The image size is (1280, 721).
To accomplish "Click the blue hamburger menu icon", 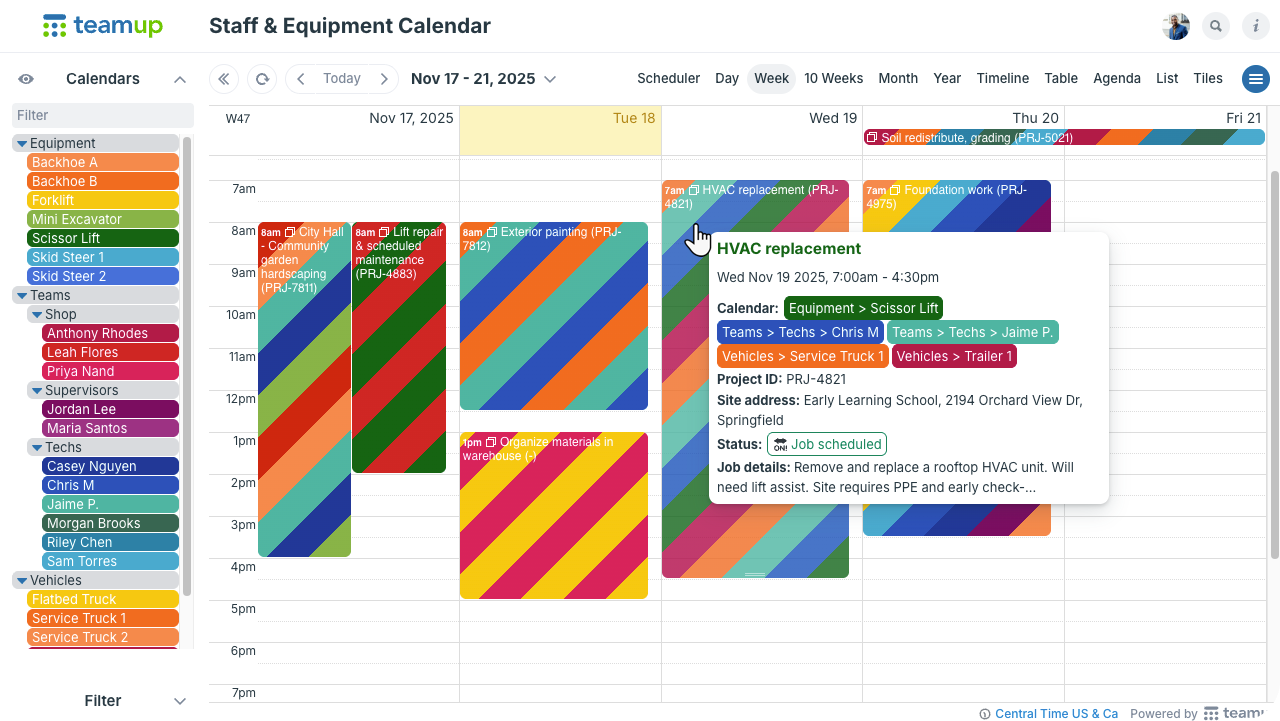I will click(1255, 79).
